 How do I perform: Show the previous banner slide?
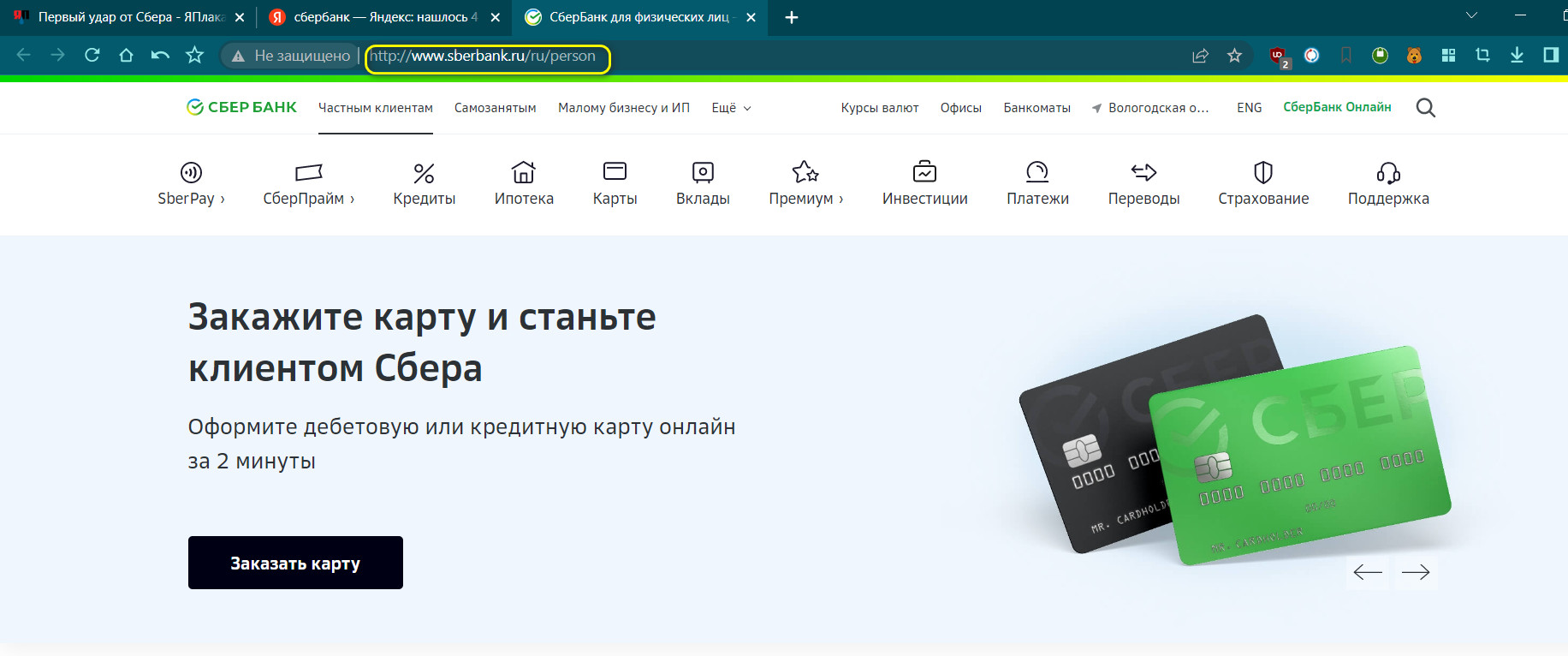point(1368,572)
